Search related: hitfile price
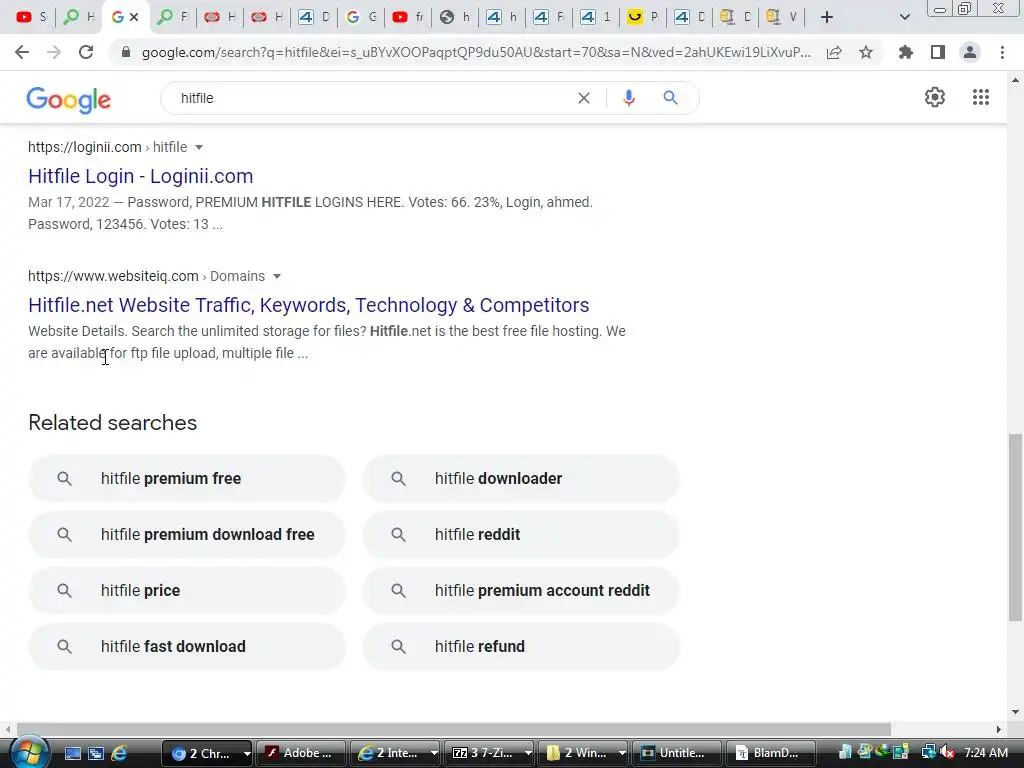 (187, 591)
